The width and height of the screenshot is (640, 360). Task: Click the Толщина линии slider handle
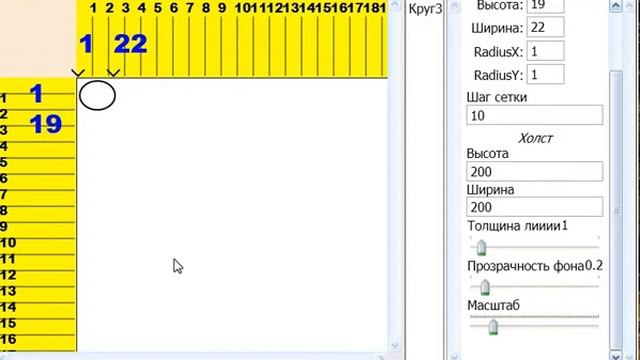481,247
